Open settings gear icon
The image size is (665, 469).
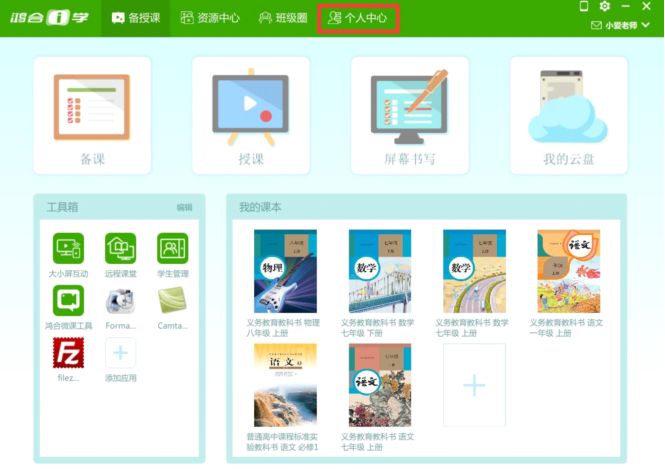(x=605, y=6)
